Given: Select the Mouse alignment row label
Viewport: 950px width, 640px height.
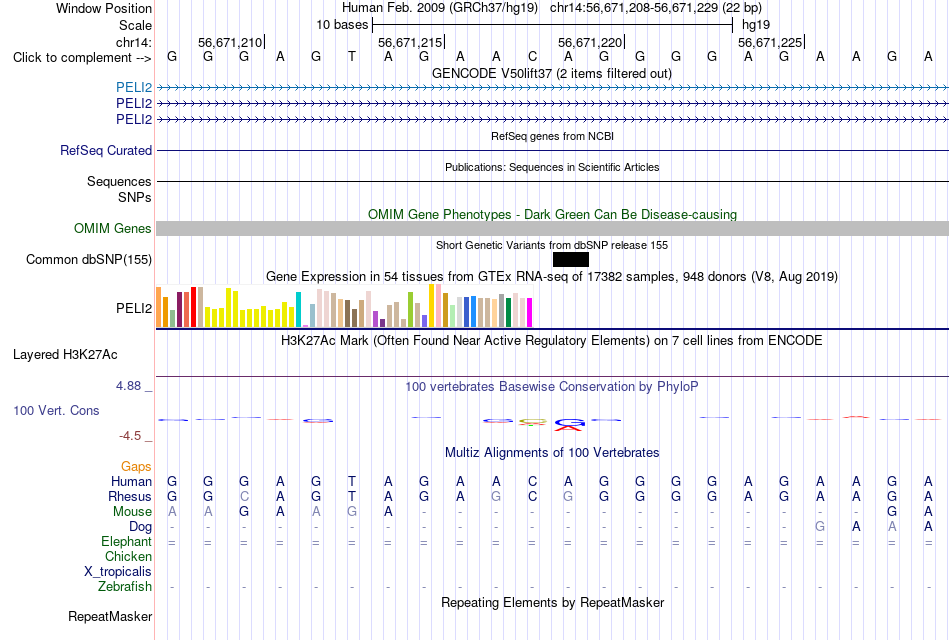Looking at the screenshot, I should (132, 512).
